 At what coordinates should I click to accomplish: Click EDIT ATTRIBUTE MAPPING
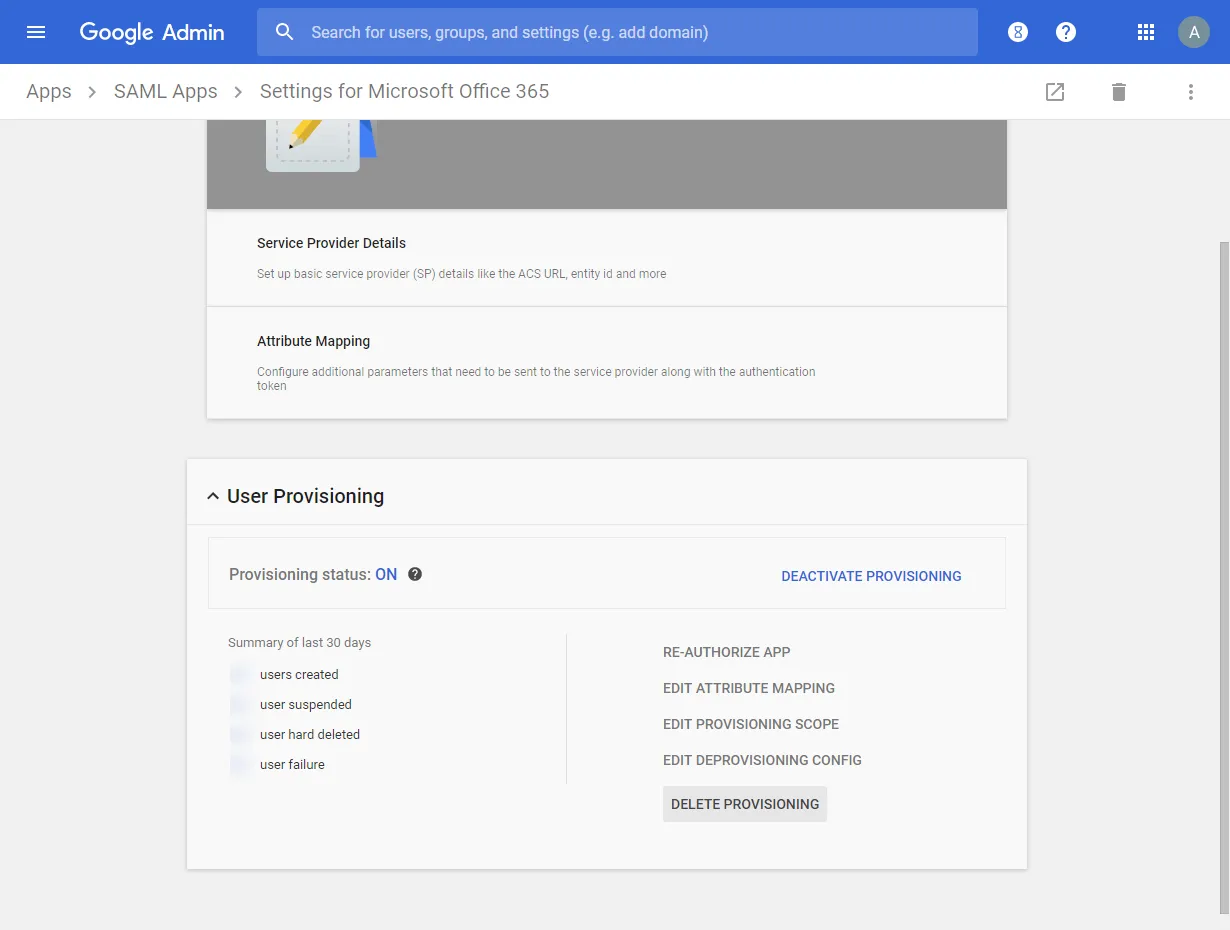749,688
